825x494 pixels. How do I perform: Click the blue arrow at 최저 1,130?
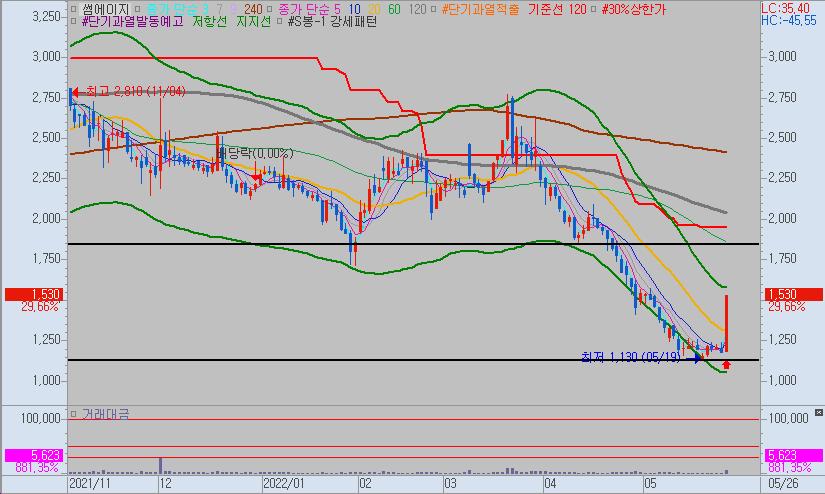692,358
